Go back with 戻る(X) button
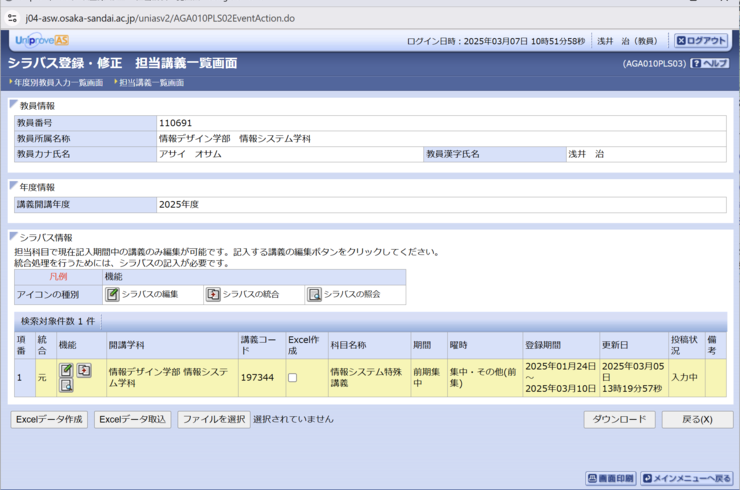The image size is (740, 490). [x=698, y=419]
